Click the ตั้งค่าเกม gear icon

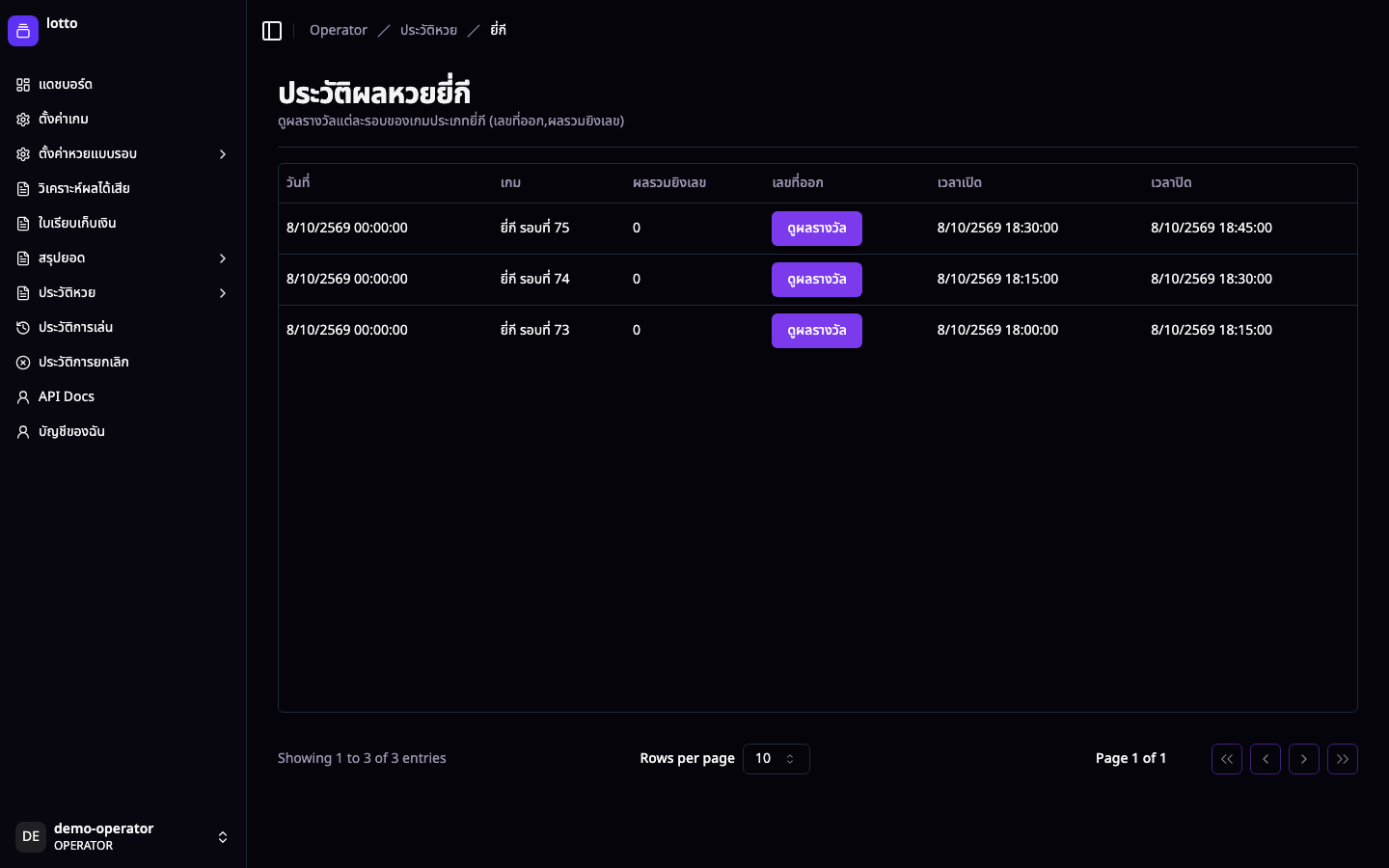tap(23, 120)
